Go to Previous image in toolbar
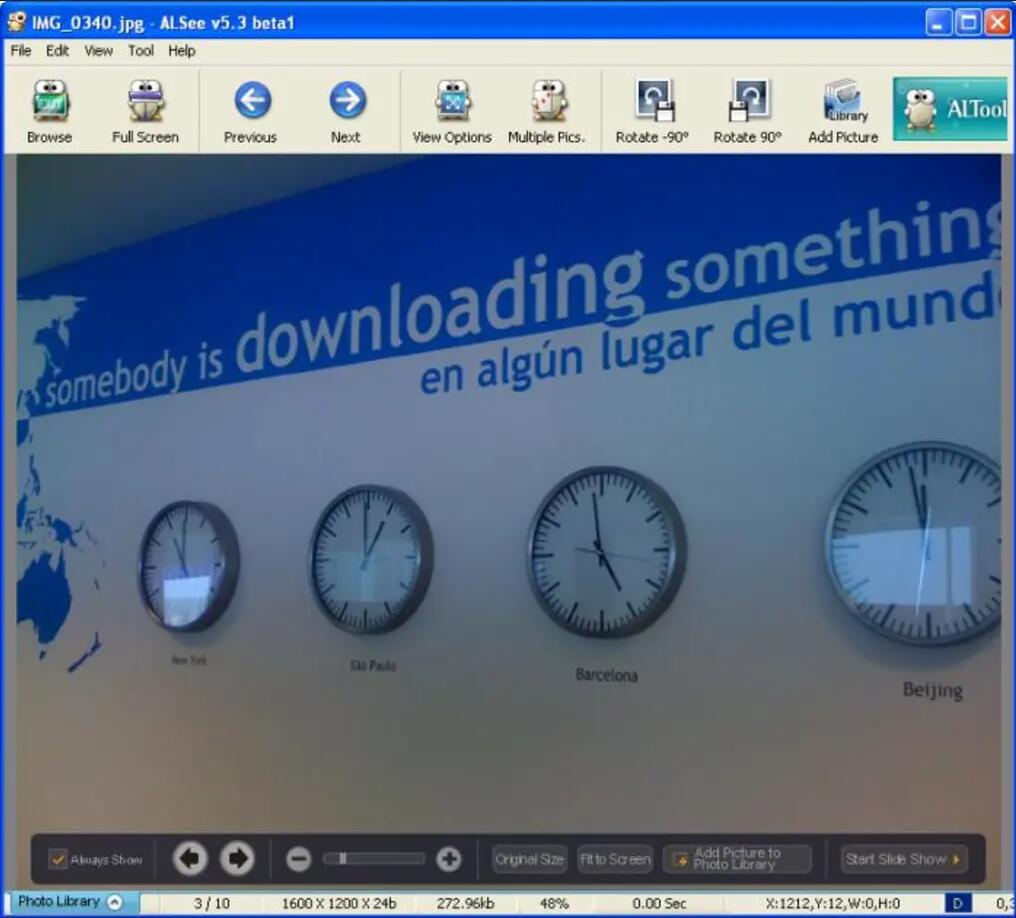The height and width of the screenshot is (918, 1016). tap(250, 111)
